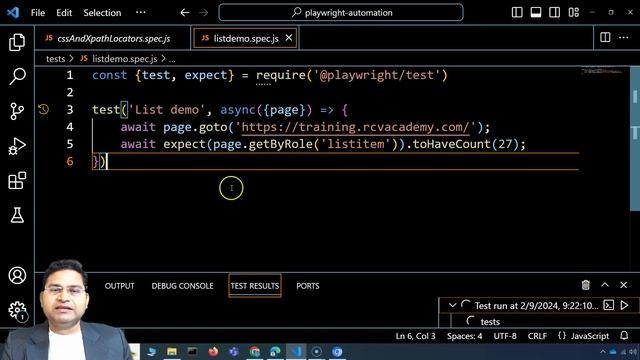Screen dimensions: 640x360
Task: Open the Accounts menu icon
Action: (17, 276)
